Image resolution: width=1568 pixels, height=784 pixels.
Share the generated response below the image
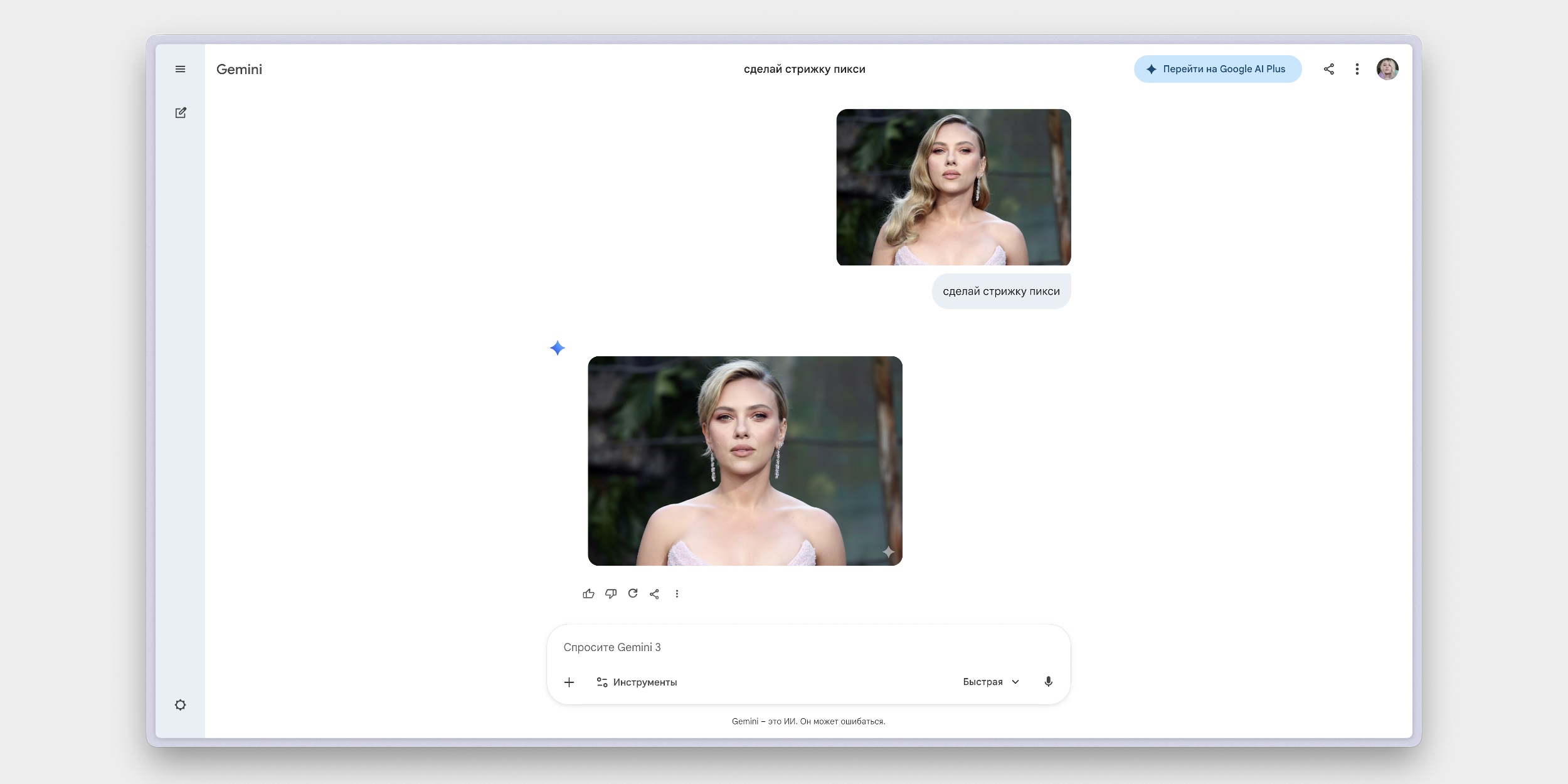tap(654, 594)
